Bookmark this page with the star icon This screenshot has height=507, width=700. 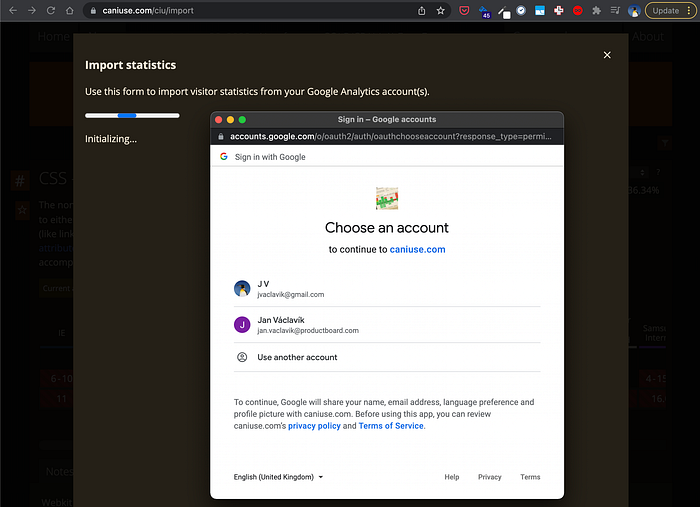click(x=441, y=11)
